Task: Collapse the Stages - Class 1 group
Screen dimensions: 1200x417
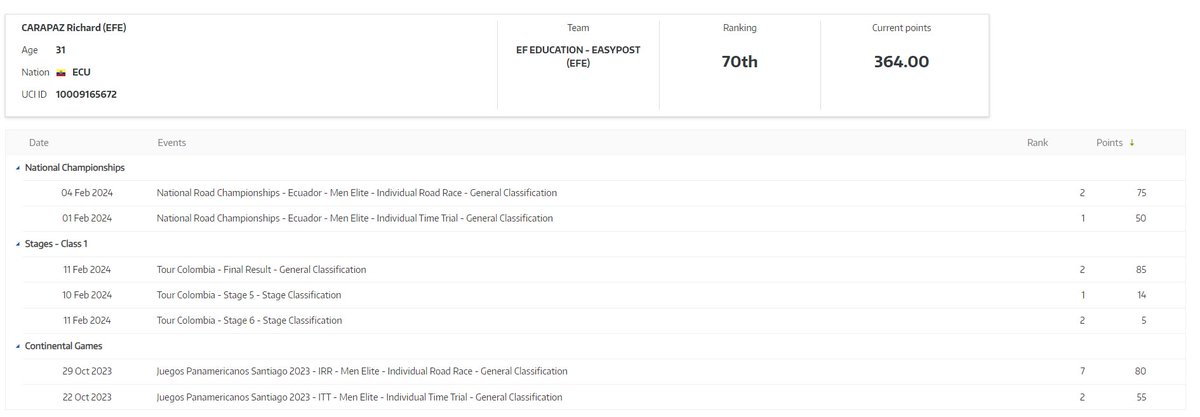Action: pyautogui.click(x=17, y=244)
